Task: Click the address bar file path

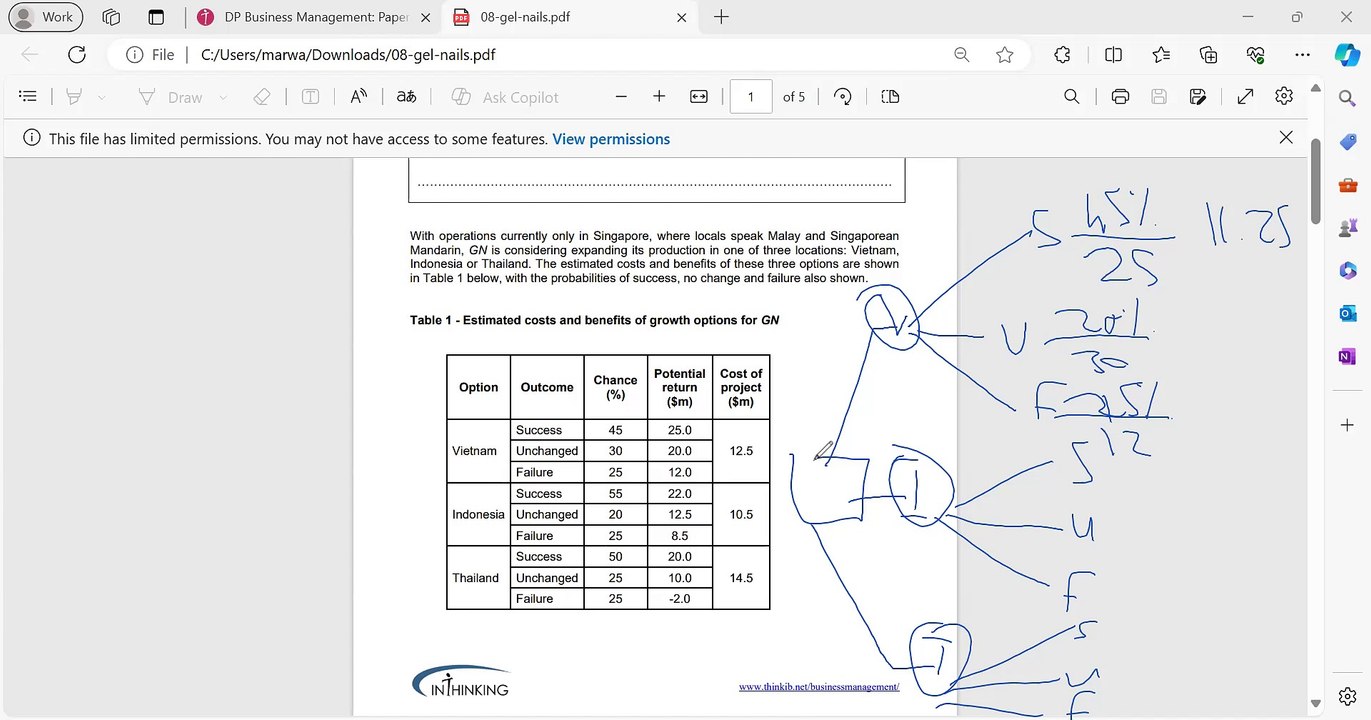Action: click(x=348, y=55)
